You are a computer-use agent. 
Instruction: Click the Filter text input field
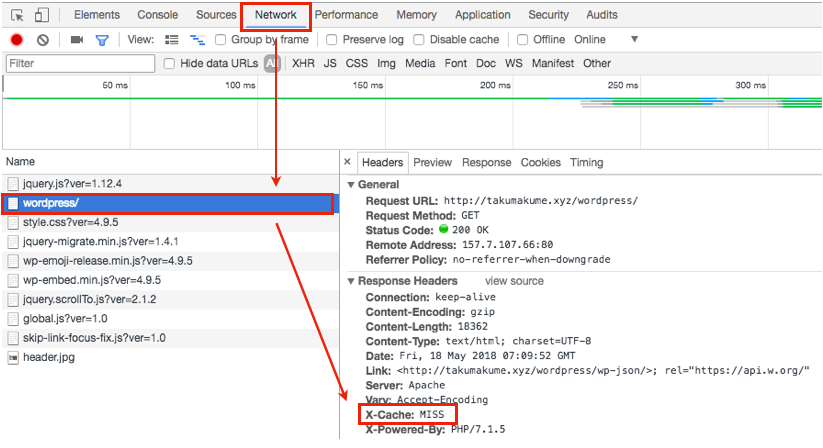80,63
